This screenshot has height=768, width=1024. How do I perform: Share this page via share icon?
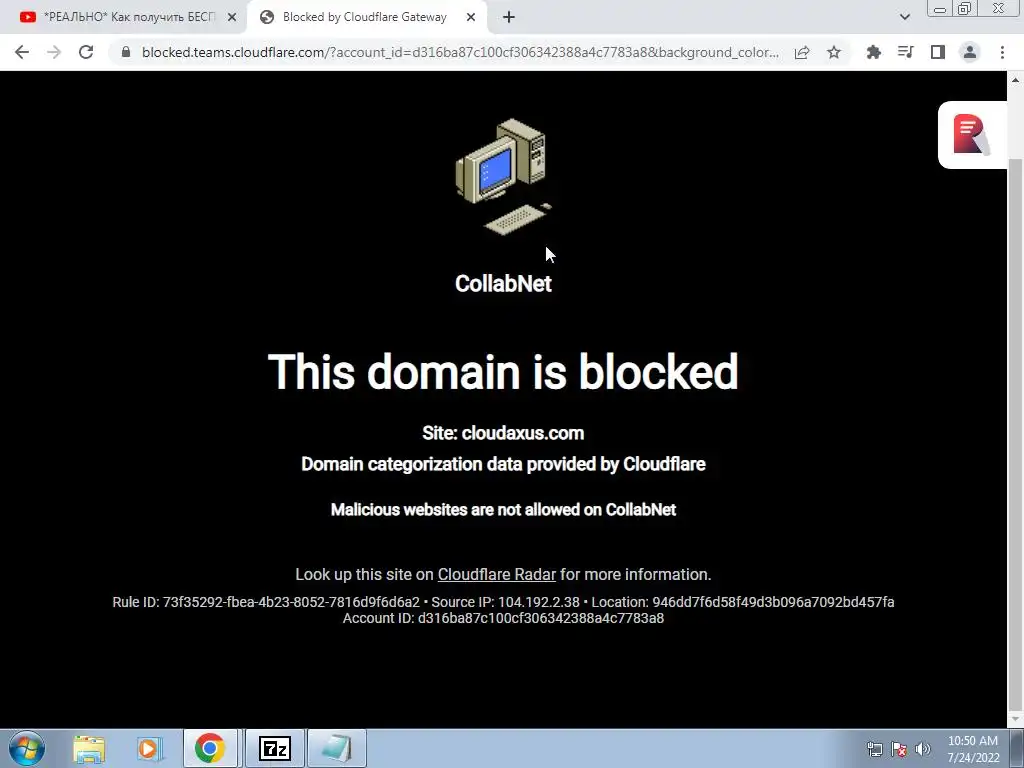click(x=802, y=52)
